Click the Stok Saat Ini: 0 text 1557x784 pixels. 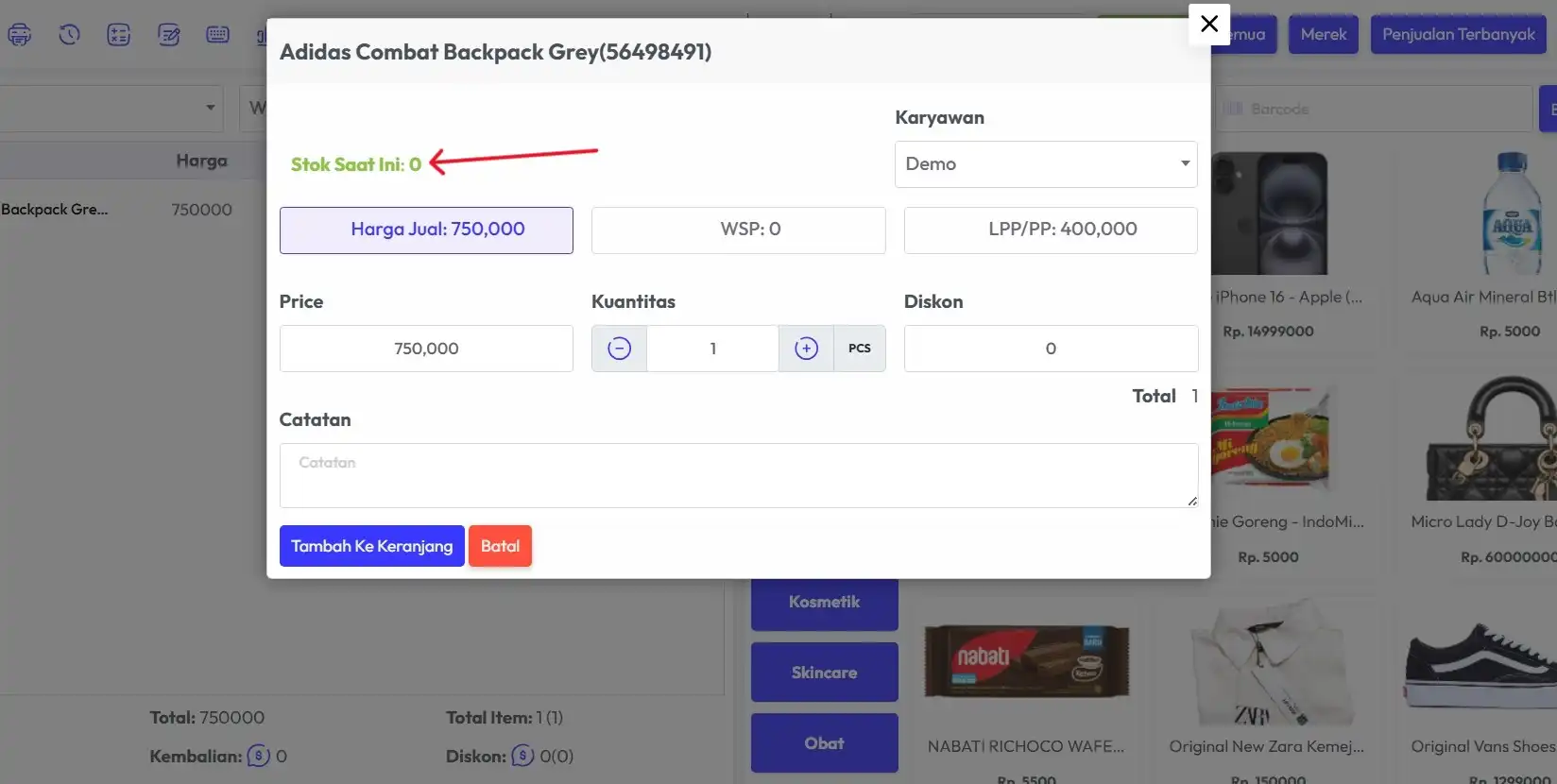click(x=355, y=164)
